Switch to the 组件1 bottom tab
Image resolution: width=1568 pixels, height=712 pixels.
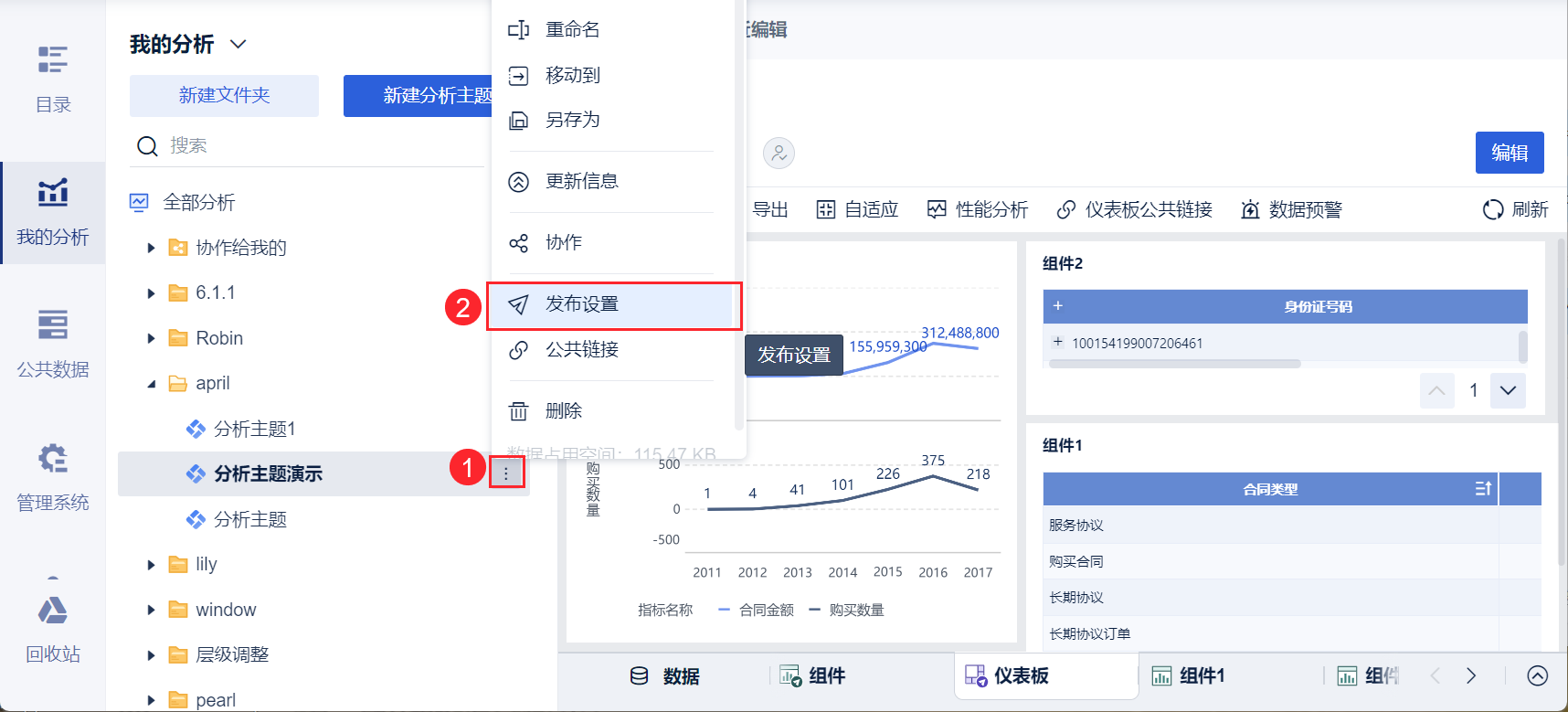[x=1188, y=676]
